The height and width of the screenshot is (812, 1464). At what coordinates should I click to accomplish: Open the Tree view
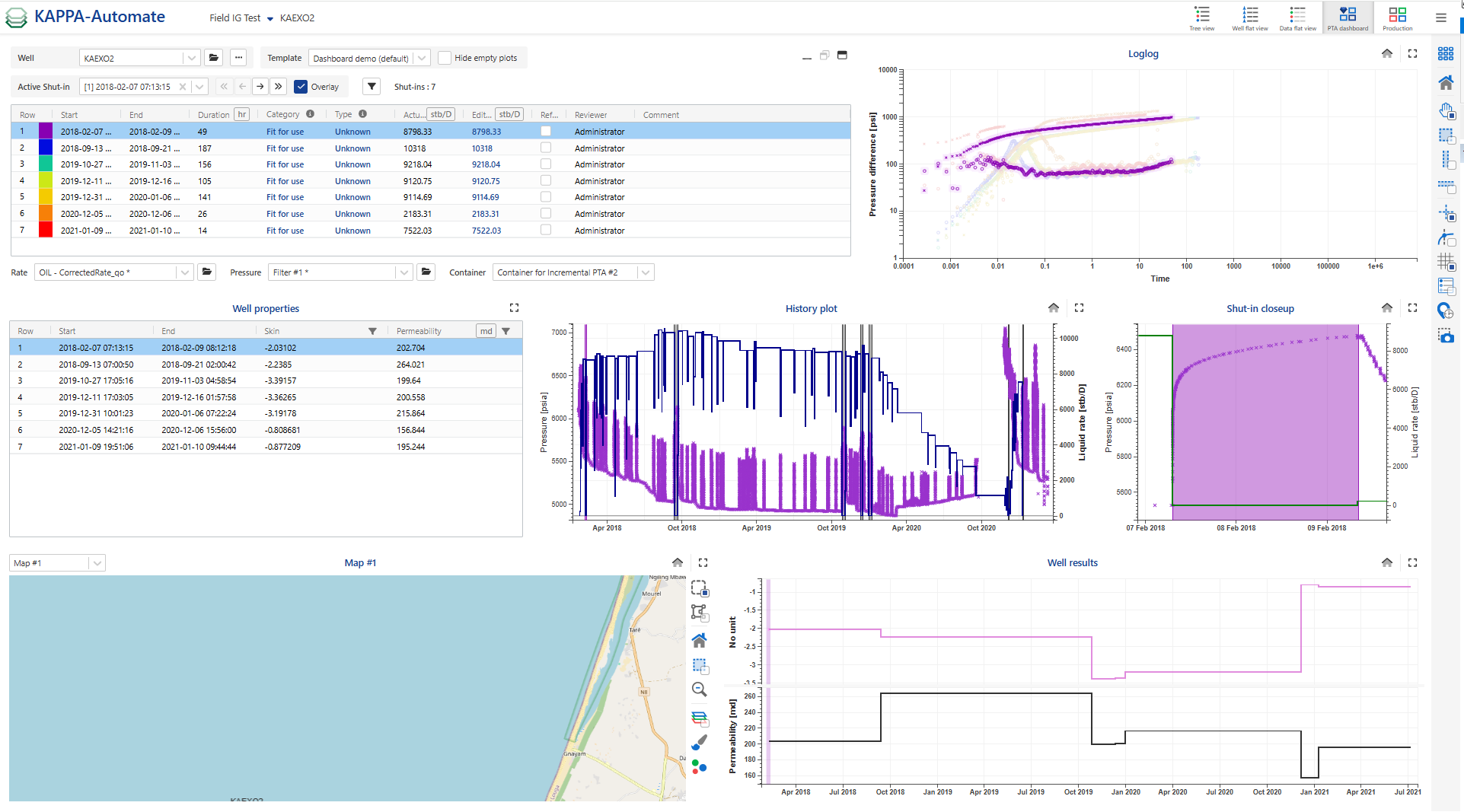tap(1201, 18)
